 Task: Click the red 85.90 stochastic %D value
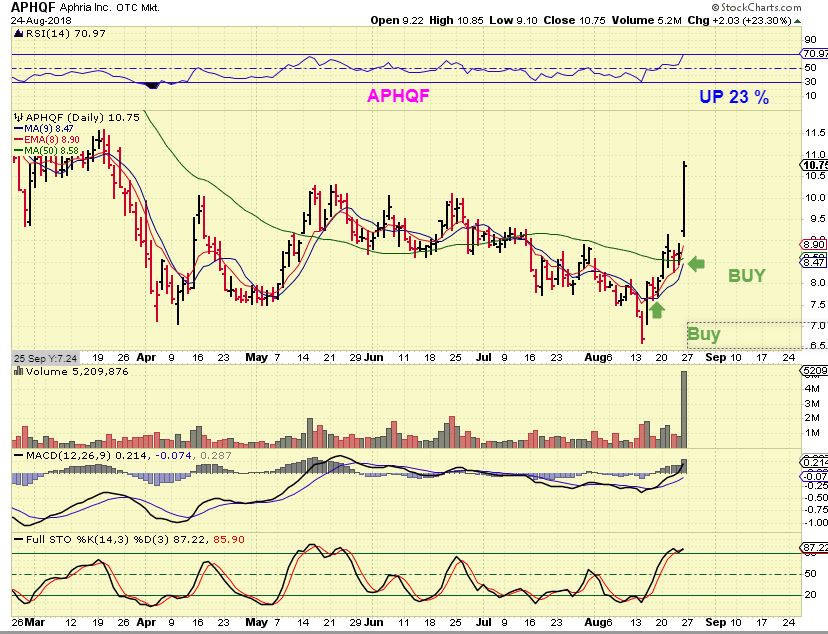[229, 540]
